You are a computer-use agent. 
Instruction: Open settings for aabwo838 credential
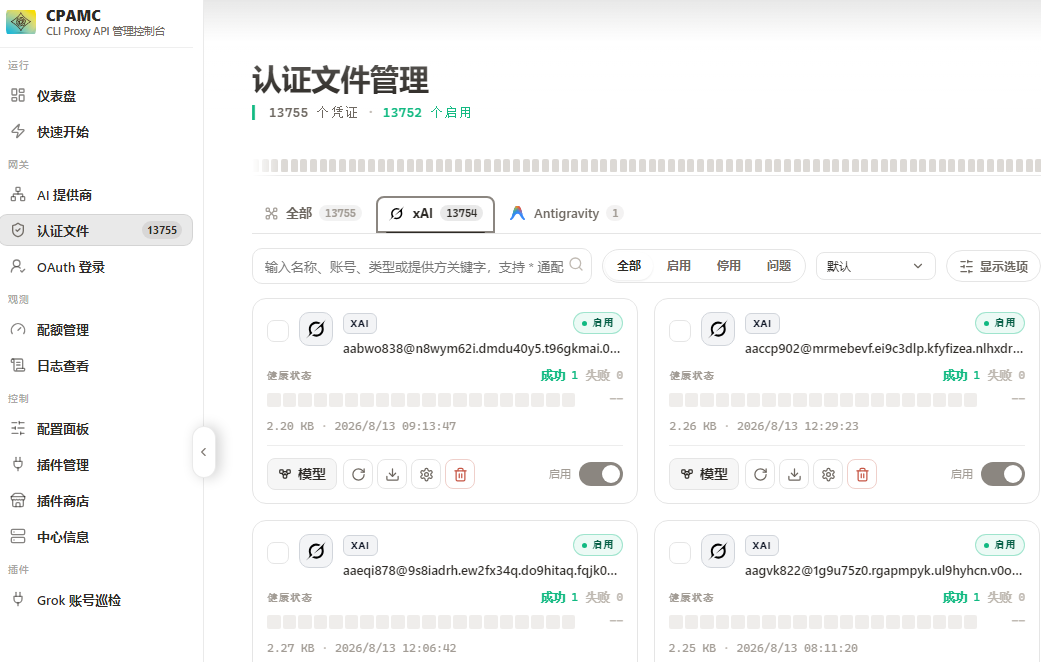(x=426, y=474)
